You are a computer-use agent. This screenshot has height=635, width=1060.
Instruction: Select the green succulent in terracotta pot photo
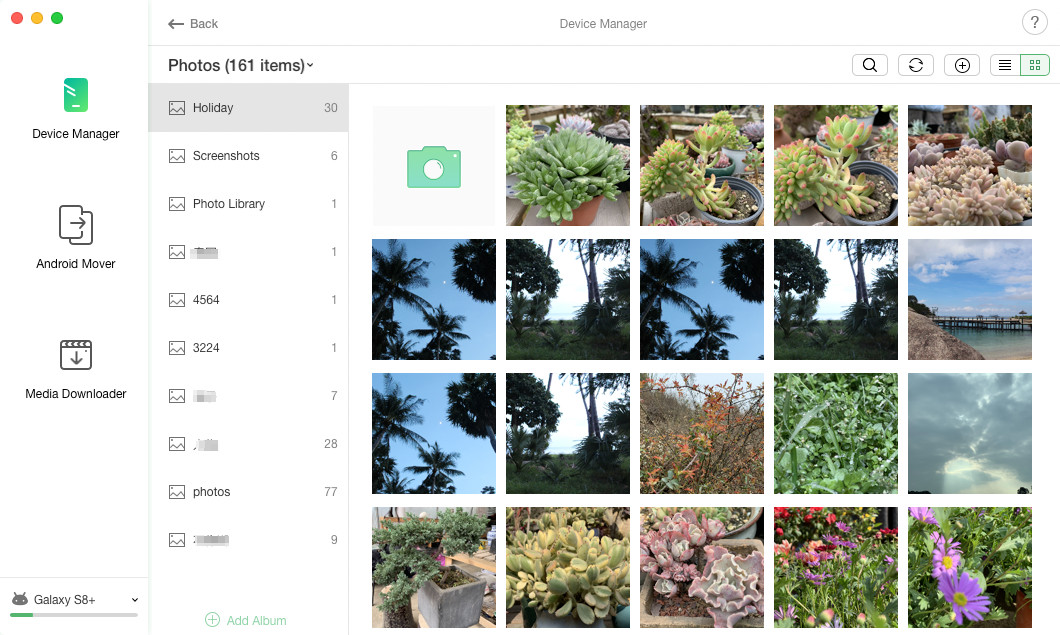point(568,166)
